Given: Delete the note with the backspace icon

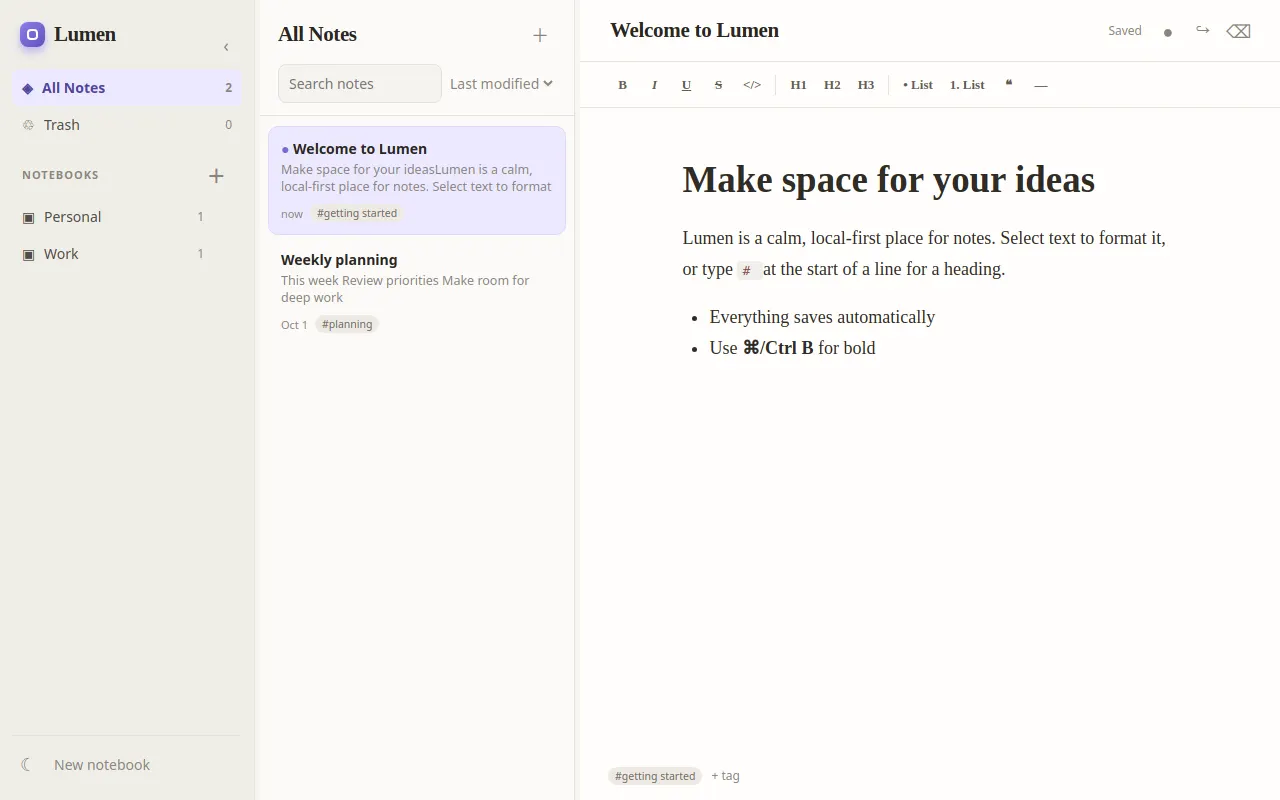Looking at the screenshot, I should click(1238, 31).
